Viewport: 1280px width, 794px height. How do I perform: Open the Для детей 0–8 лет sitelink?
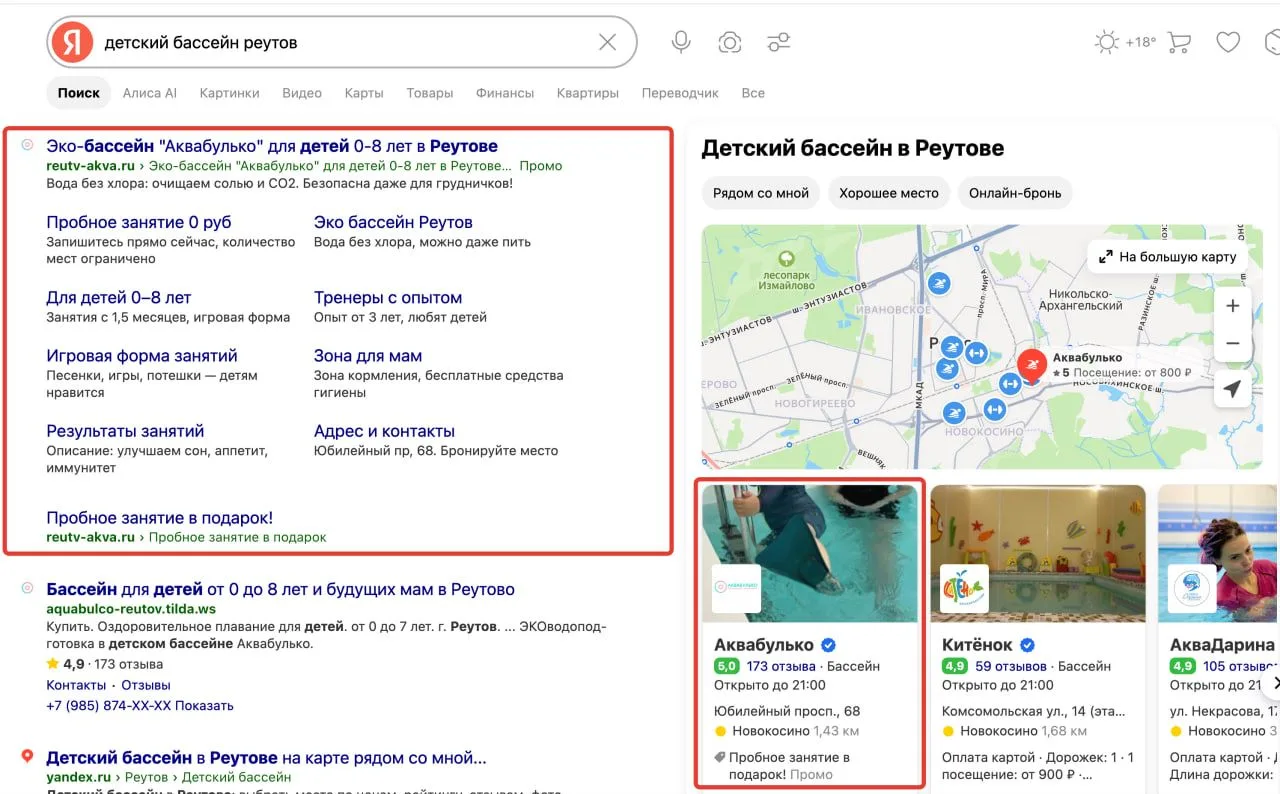point(119,297)
